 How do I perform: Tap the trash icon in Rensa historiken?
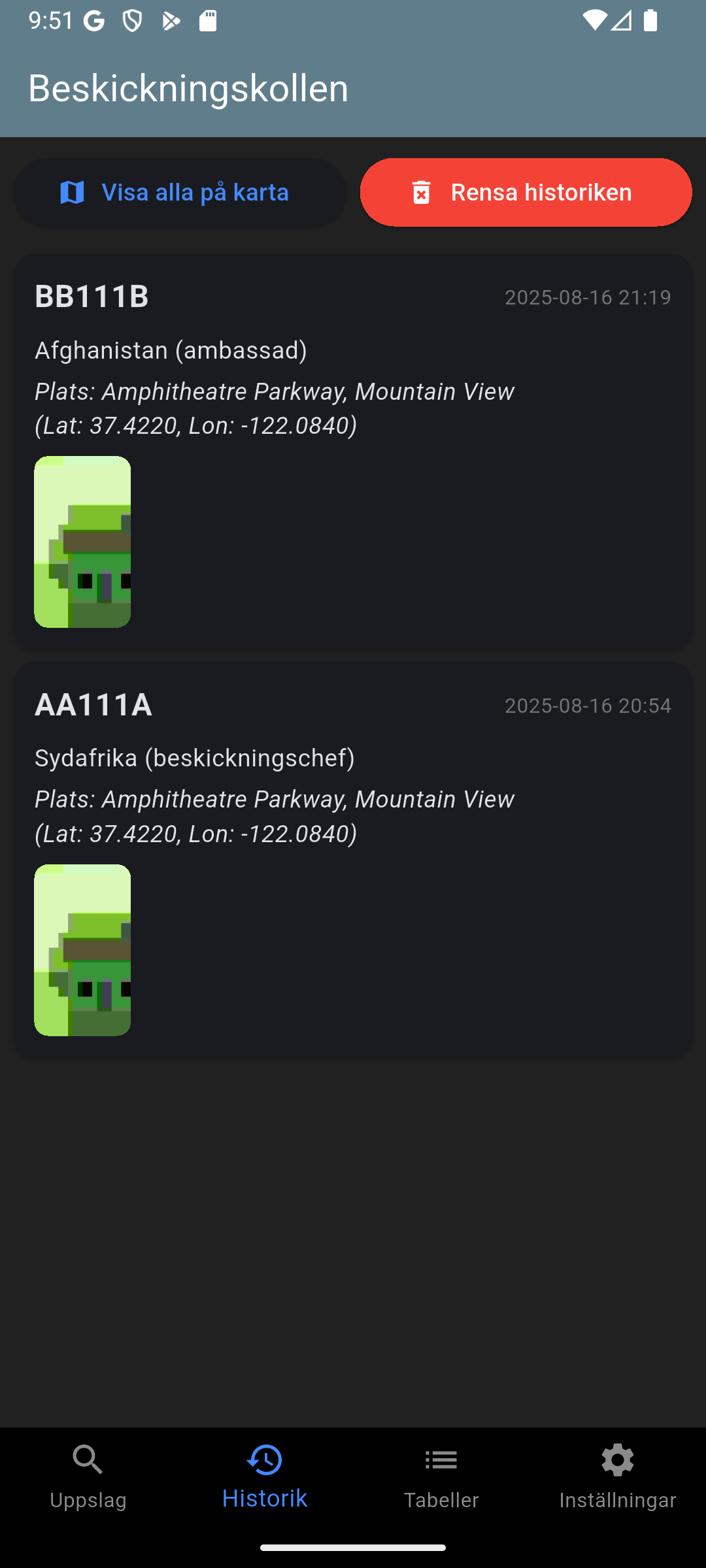[x=422, y=193]
